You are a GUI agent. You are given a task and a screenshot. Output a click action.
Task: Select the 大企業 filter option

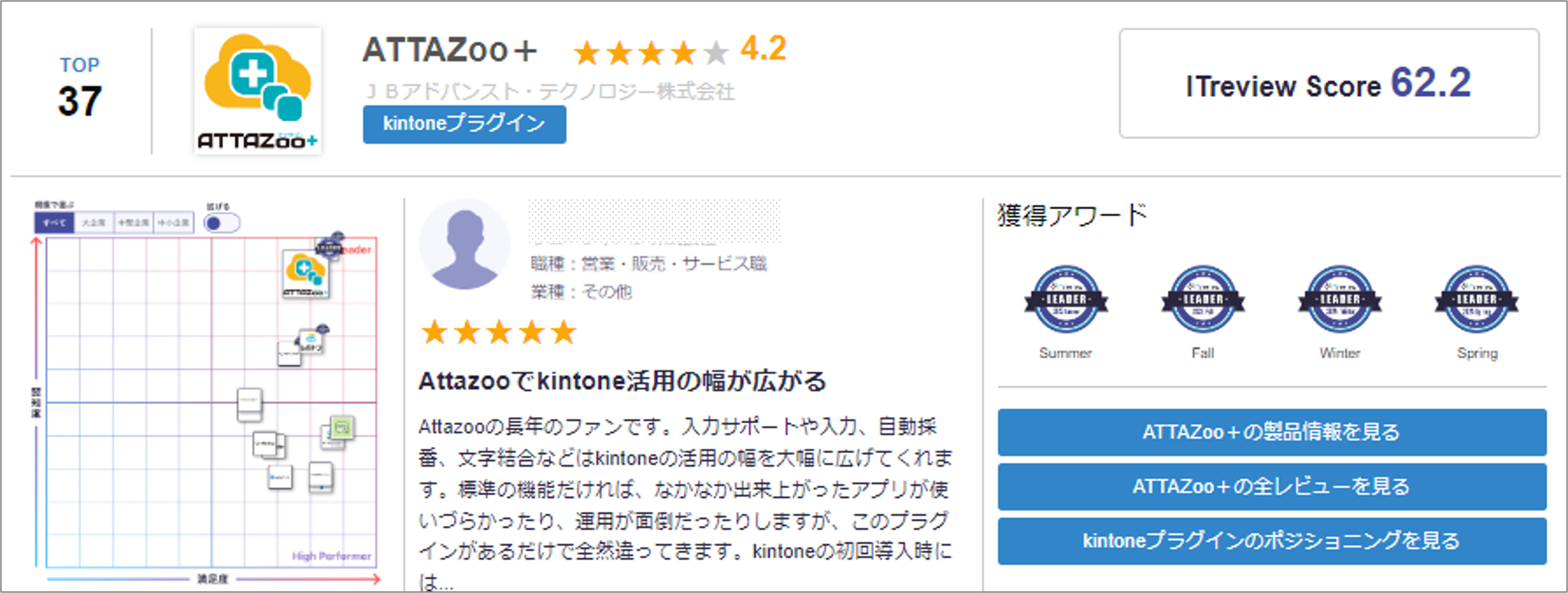(95, 223)
